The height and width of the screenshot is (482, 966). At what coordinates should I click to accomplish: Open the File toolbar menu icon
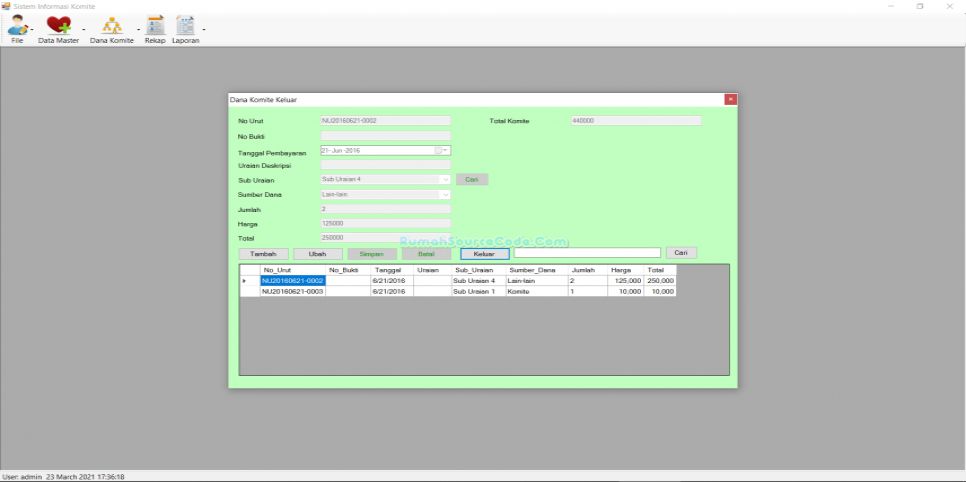pyautogui.click(x=17, y=26)
